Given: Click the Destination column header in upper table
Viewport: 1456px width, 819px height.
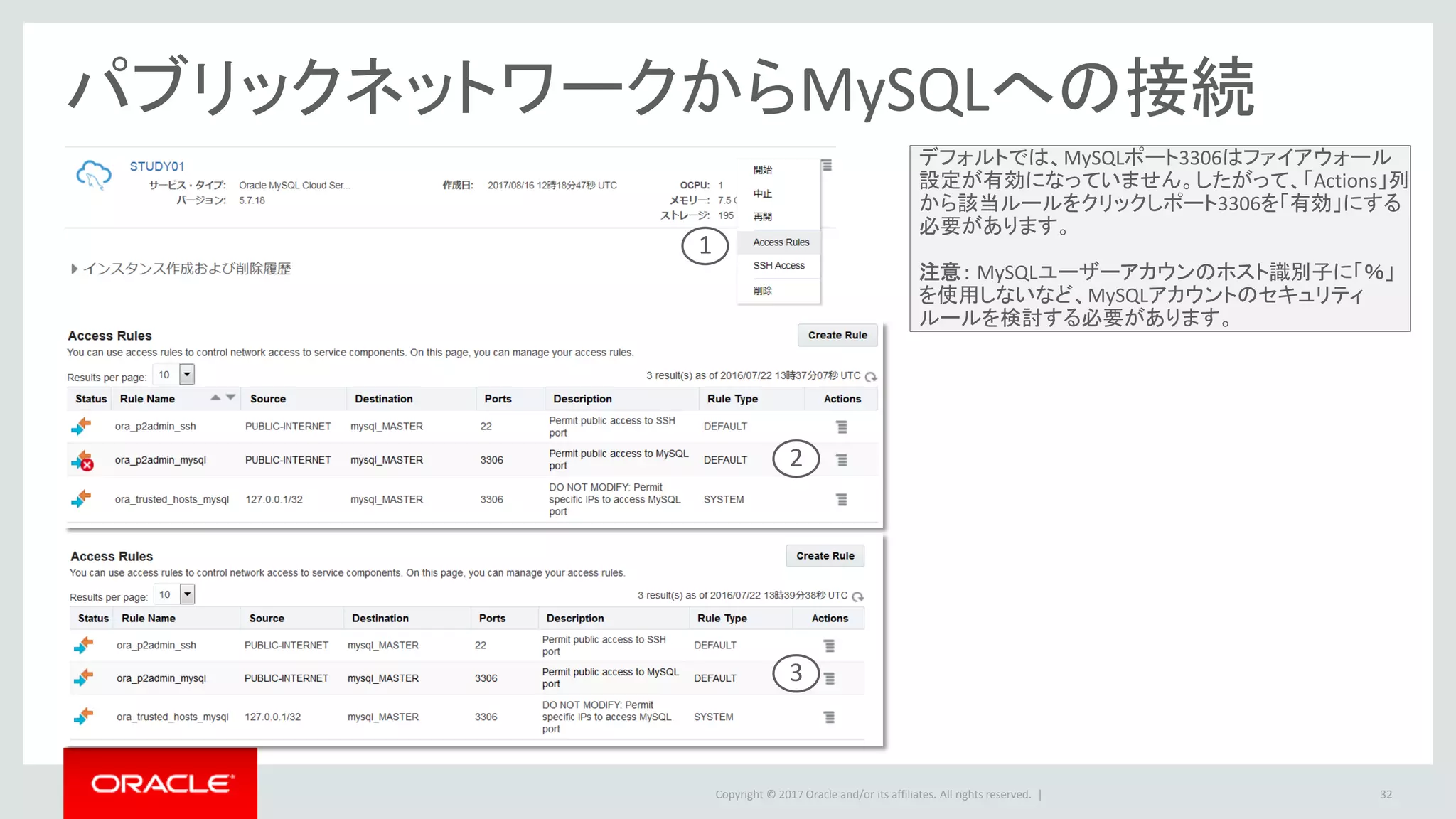Looking at the screenshot, I should click(x=383, y=399).
